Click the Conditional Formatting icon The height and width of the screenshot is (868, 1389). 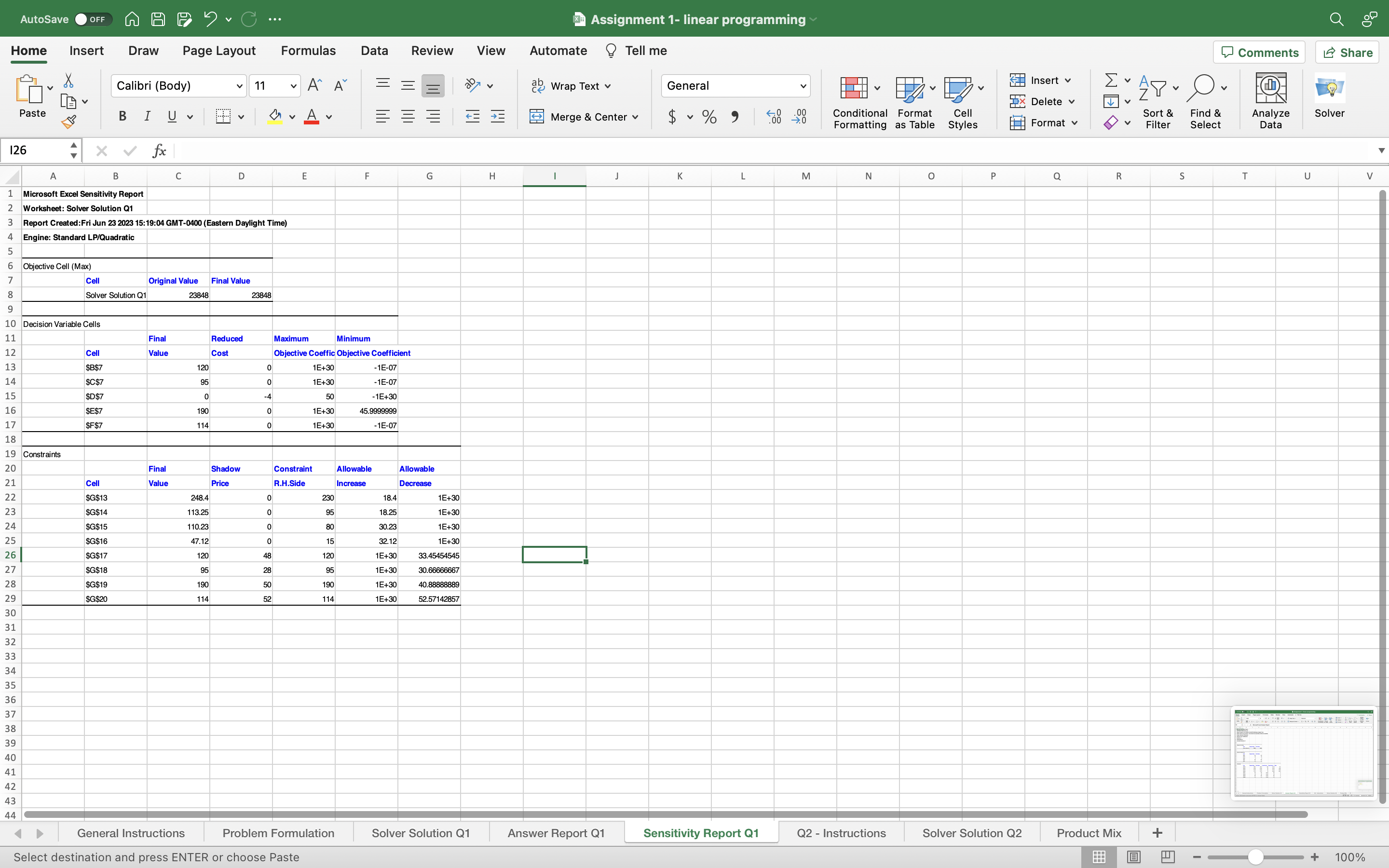854,88
